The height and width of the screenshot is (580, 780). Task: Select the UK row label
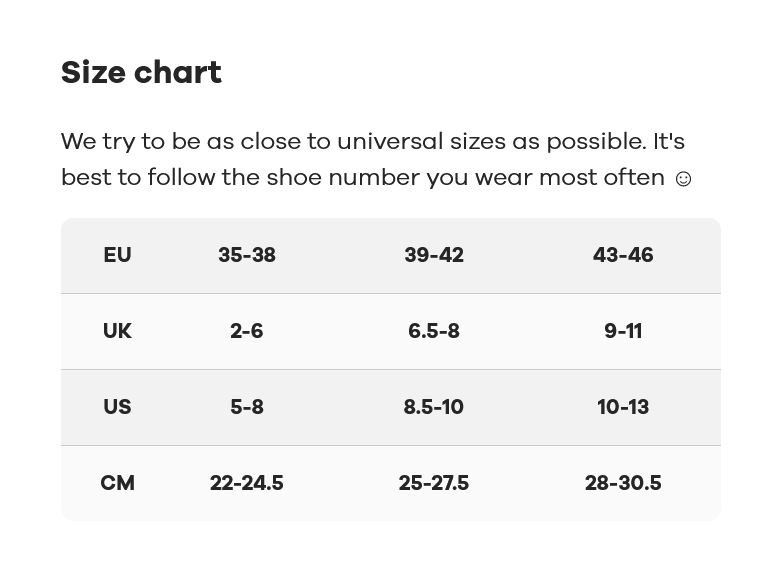(x=117, y=331)
